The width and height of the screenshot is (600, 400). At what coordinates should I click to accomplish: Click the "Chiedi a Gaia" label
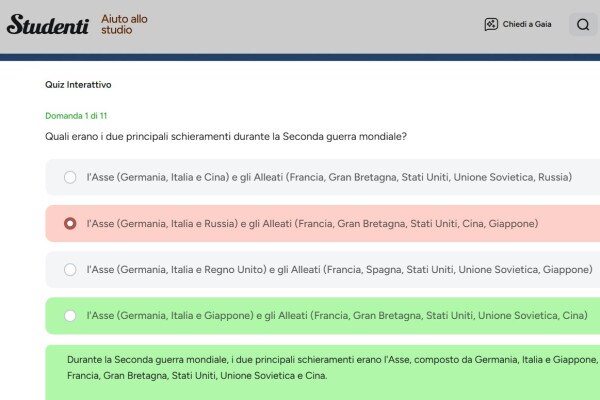527,25
